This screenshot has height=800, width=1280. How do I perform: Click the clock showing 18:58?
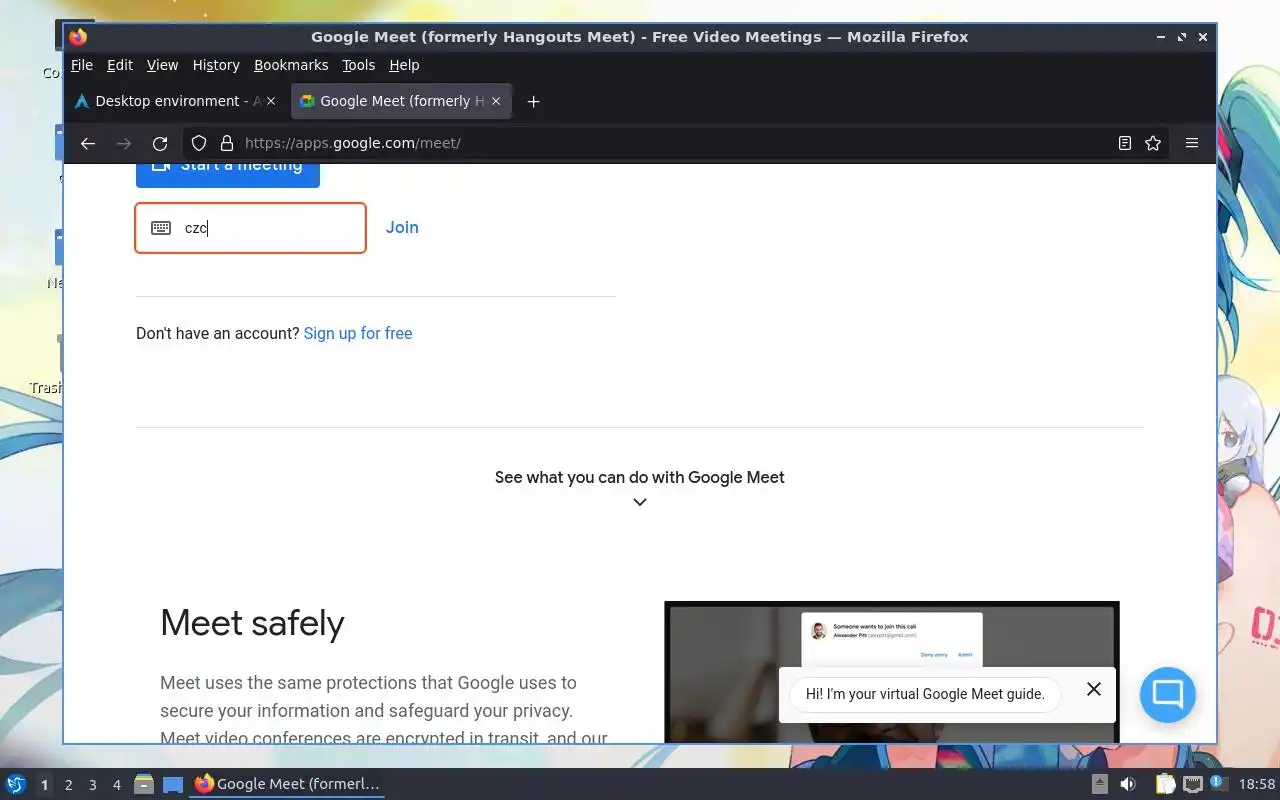point(1257,785)
